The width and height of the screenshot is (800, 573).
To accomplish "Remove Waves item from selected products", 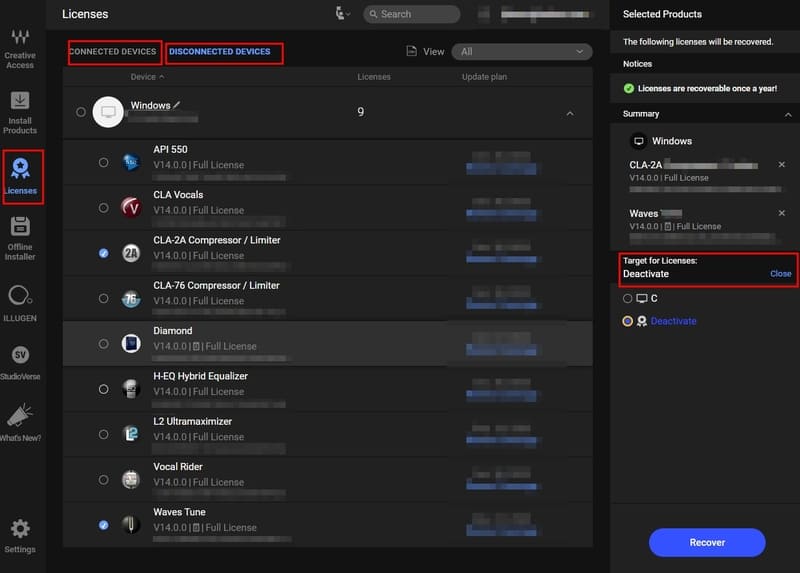I will (781, 213).
